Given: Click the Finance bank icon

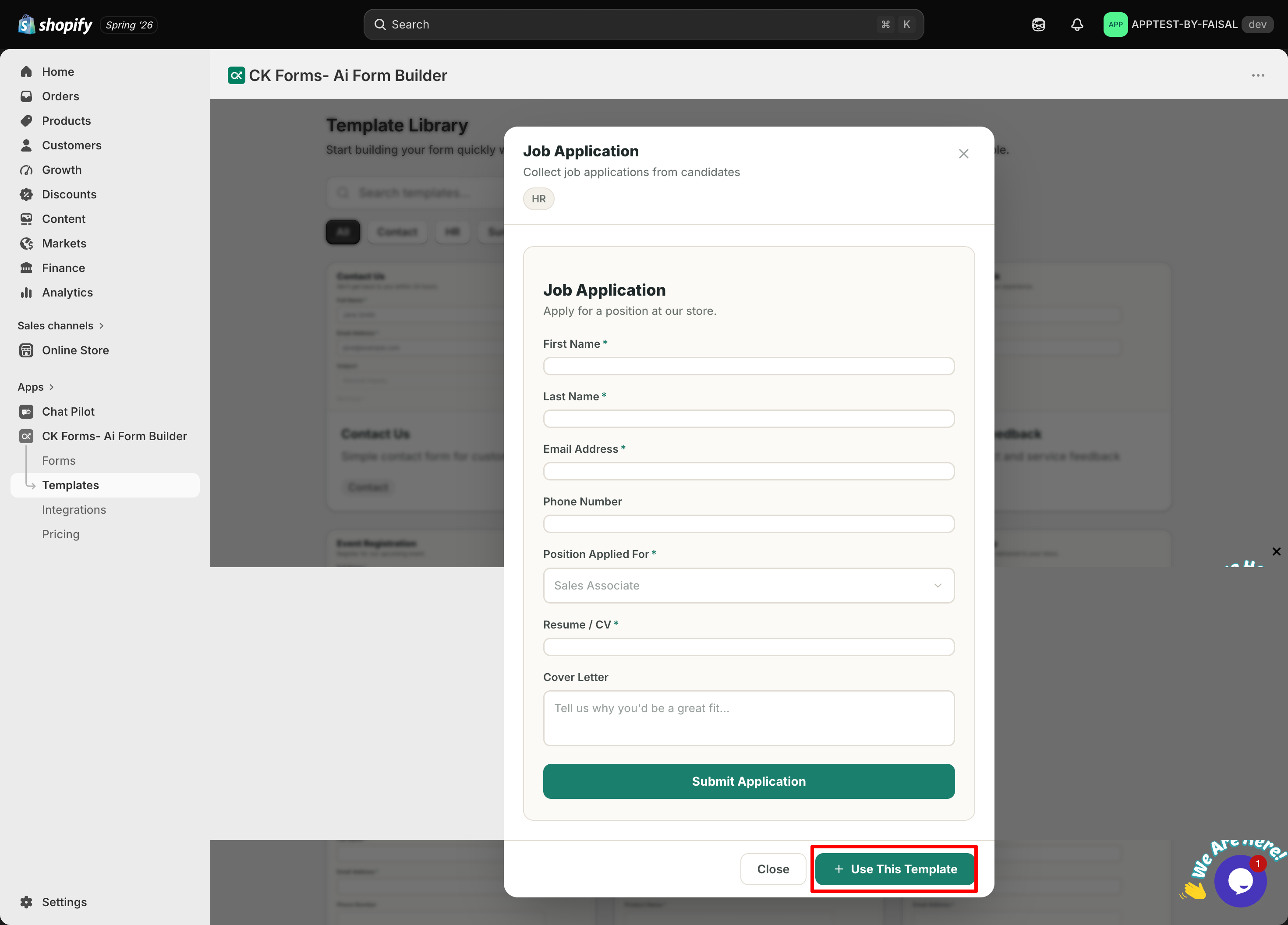Looking at the screenshot, I should tap(26, 268).
